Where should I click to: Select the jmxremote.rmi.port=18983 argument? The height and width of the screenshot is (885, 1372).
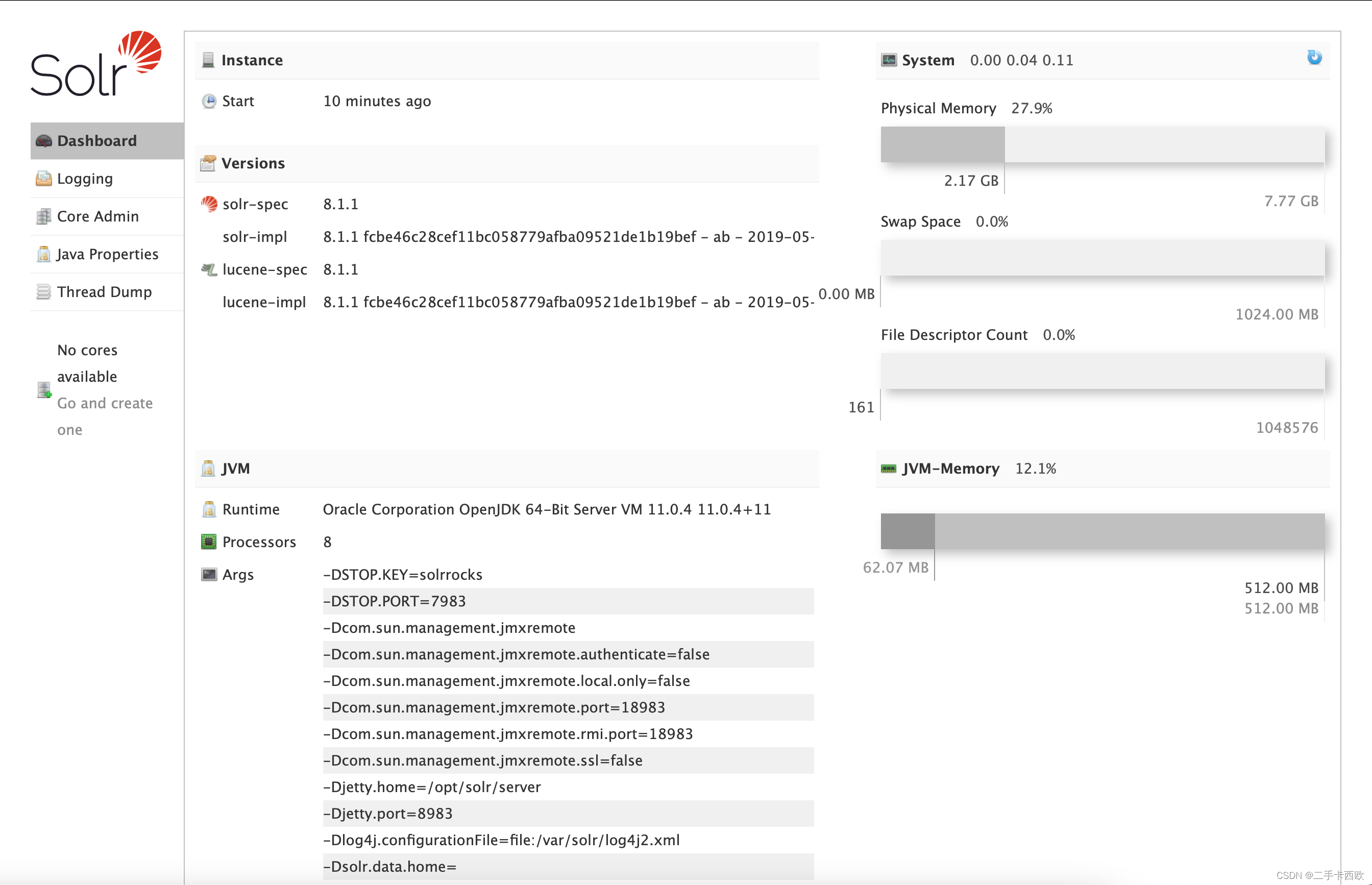coord(508,734)
